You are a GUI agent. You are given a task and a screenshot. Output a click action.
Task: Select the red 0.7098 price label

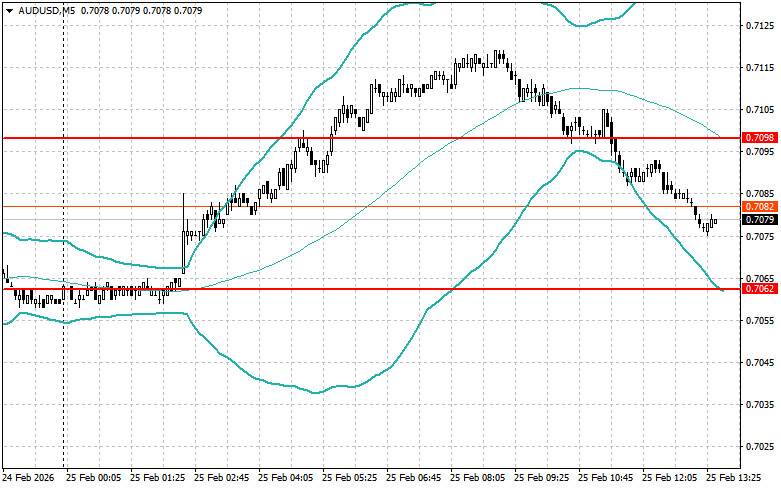coord(760,137)
